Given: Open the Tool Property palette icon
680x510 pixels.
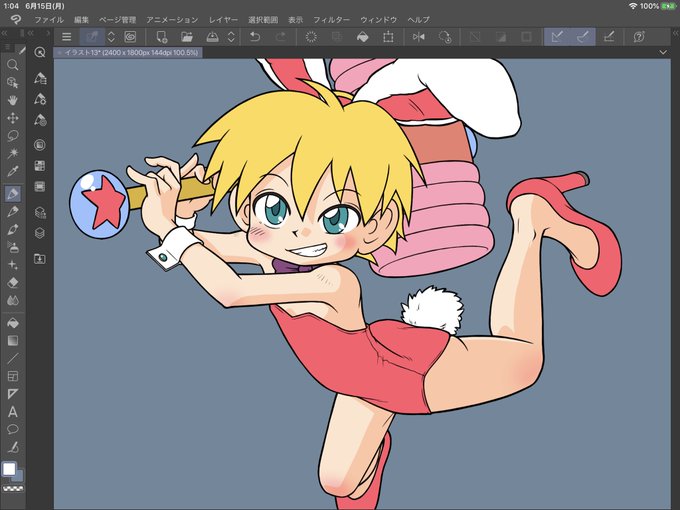Looking at the screenshot, I should [39, 99].
